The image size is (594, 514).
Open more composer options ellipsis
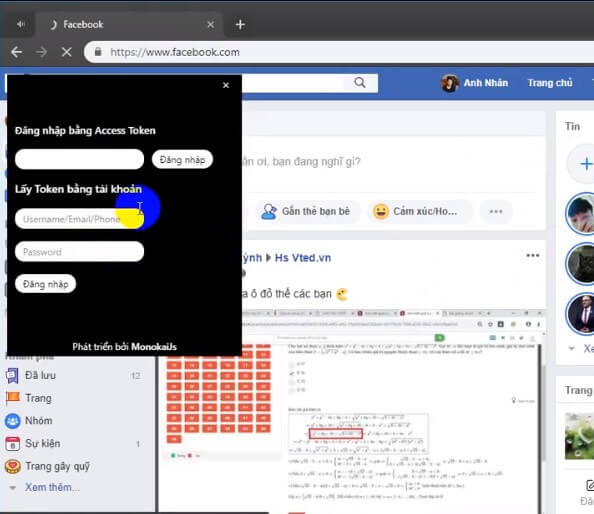point(496,211)
